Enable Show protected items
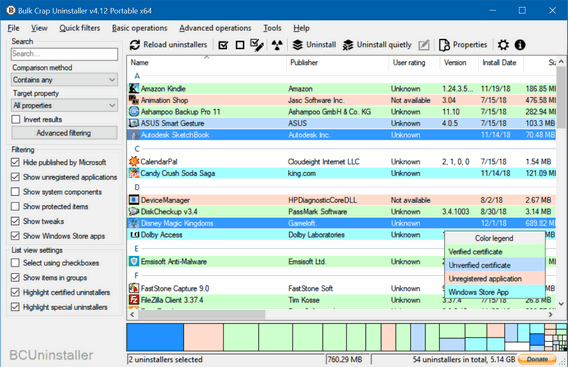Screen dimensions: 568x367 click(15, 207)
